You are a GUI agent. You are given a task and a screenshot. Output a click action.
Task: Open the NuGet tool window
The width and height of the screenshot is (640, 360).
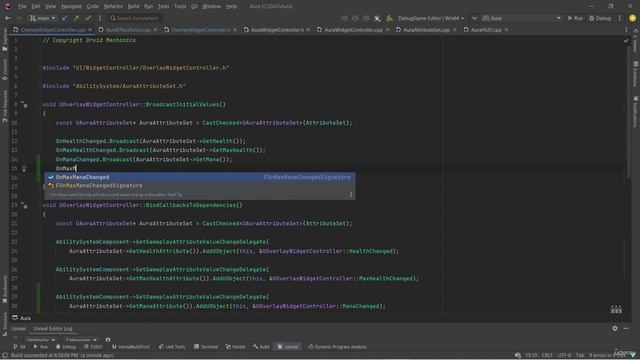(236, 347)
